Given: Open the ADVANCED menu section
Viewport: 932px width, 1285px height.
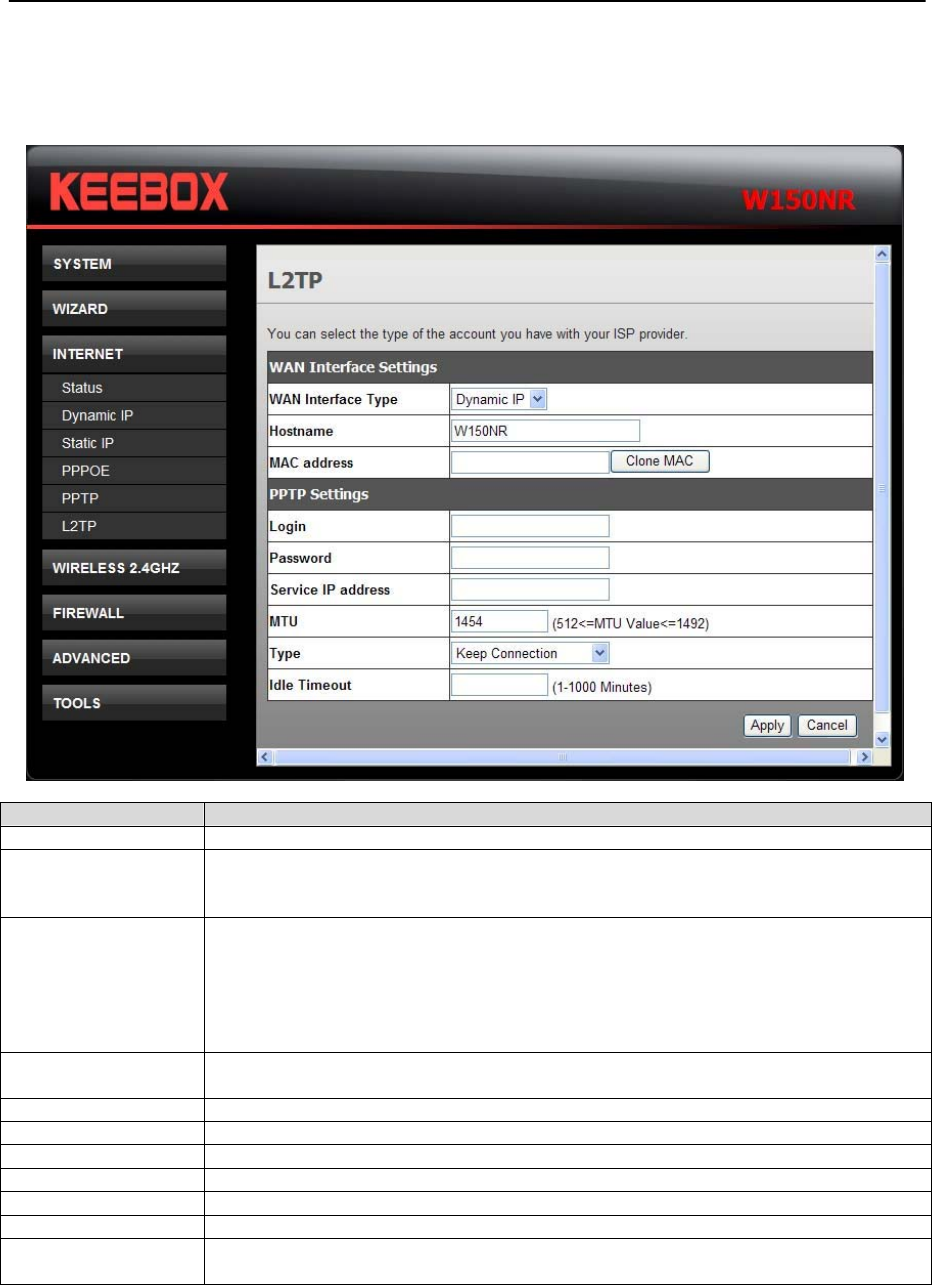Looking at the screenshot, I should pyautogui.click(x=135, y=658).
